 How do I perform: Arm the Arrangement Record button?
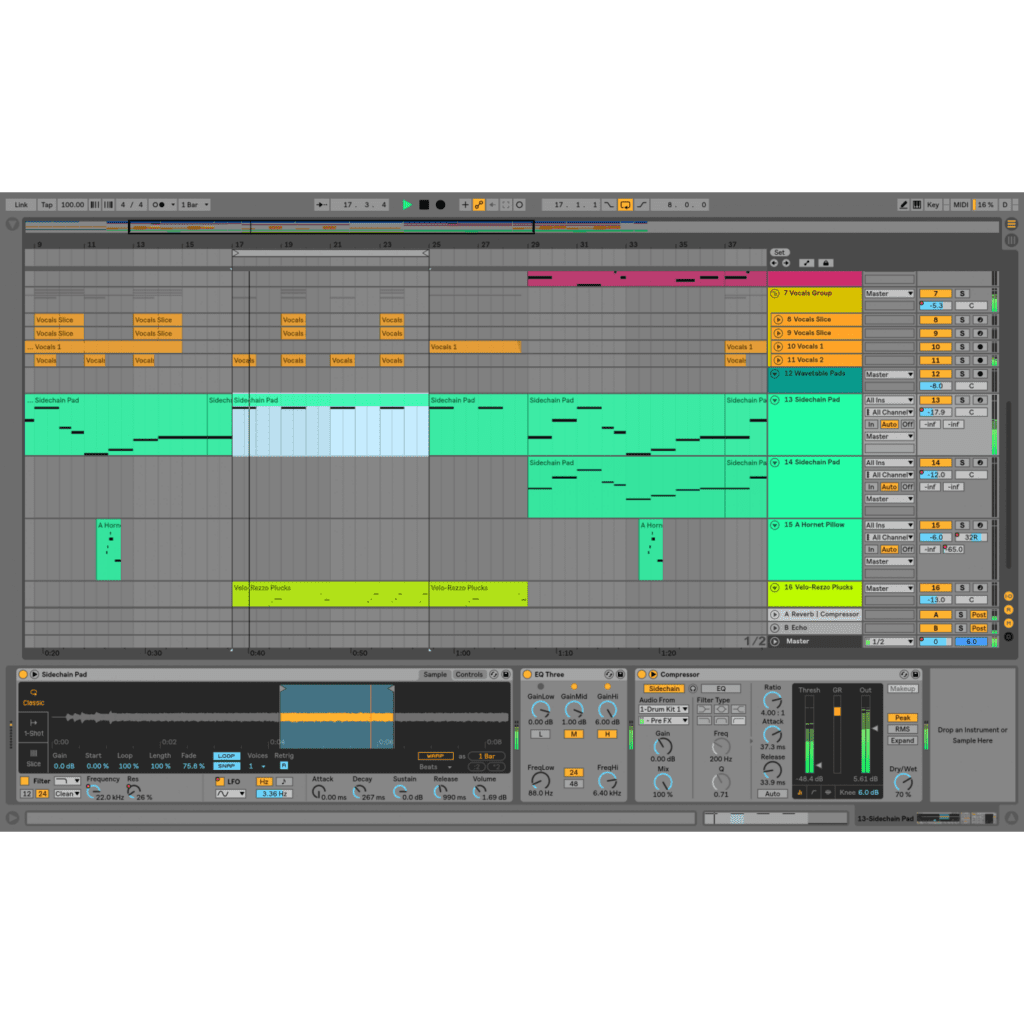[441, 204]
